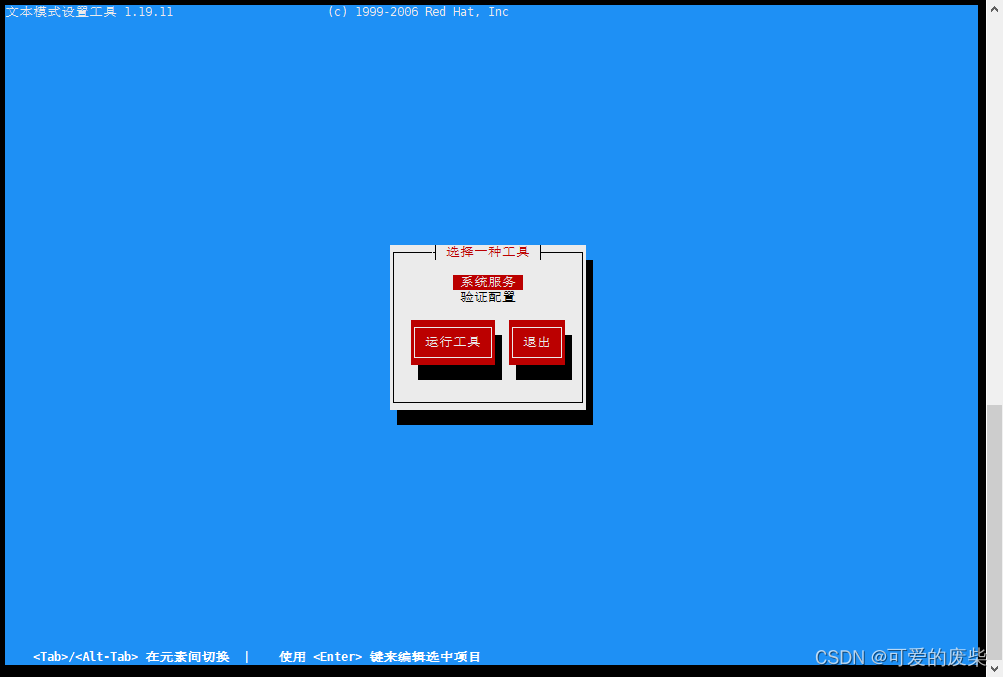This screenshot has width=1003, height=677.
Task: Click the scrollbar down arrow
Action: (x=994, y=669)
